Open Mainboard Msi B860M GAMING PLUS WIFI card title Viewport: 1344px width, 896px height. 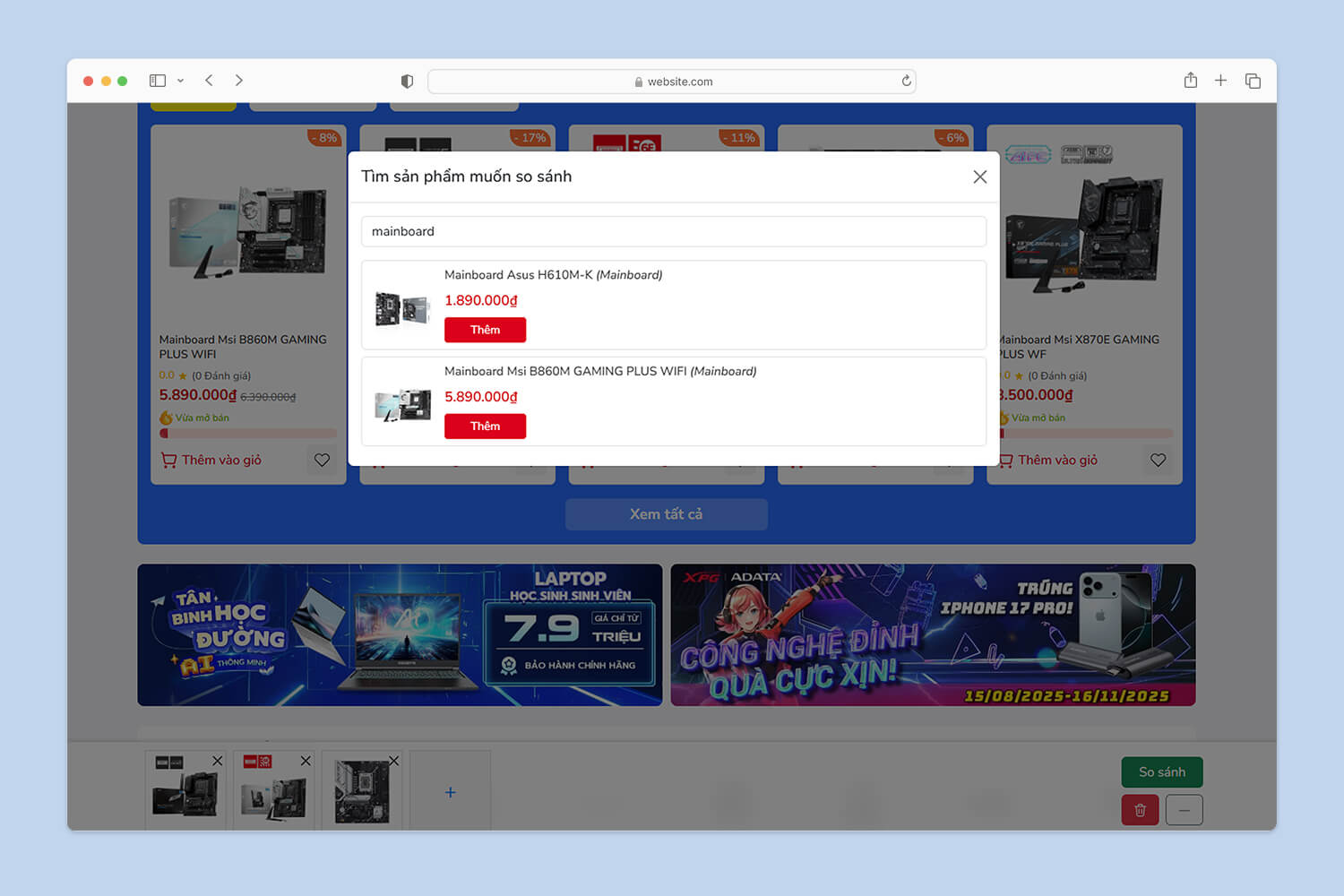pos(243,347)
